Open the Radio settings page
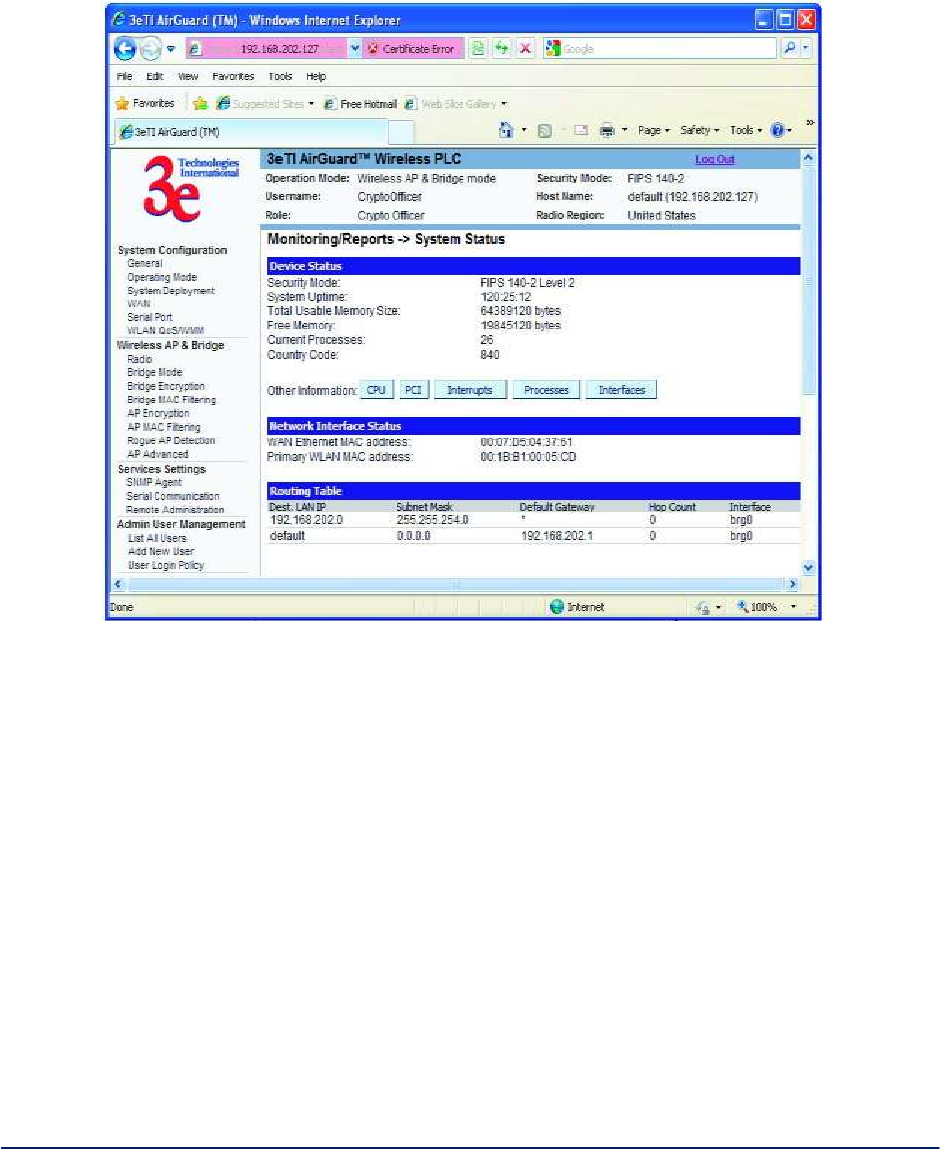Viewport: 940px width, 1149px height. [139, 359]
